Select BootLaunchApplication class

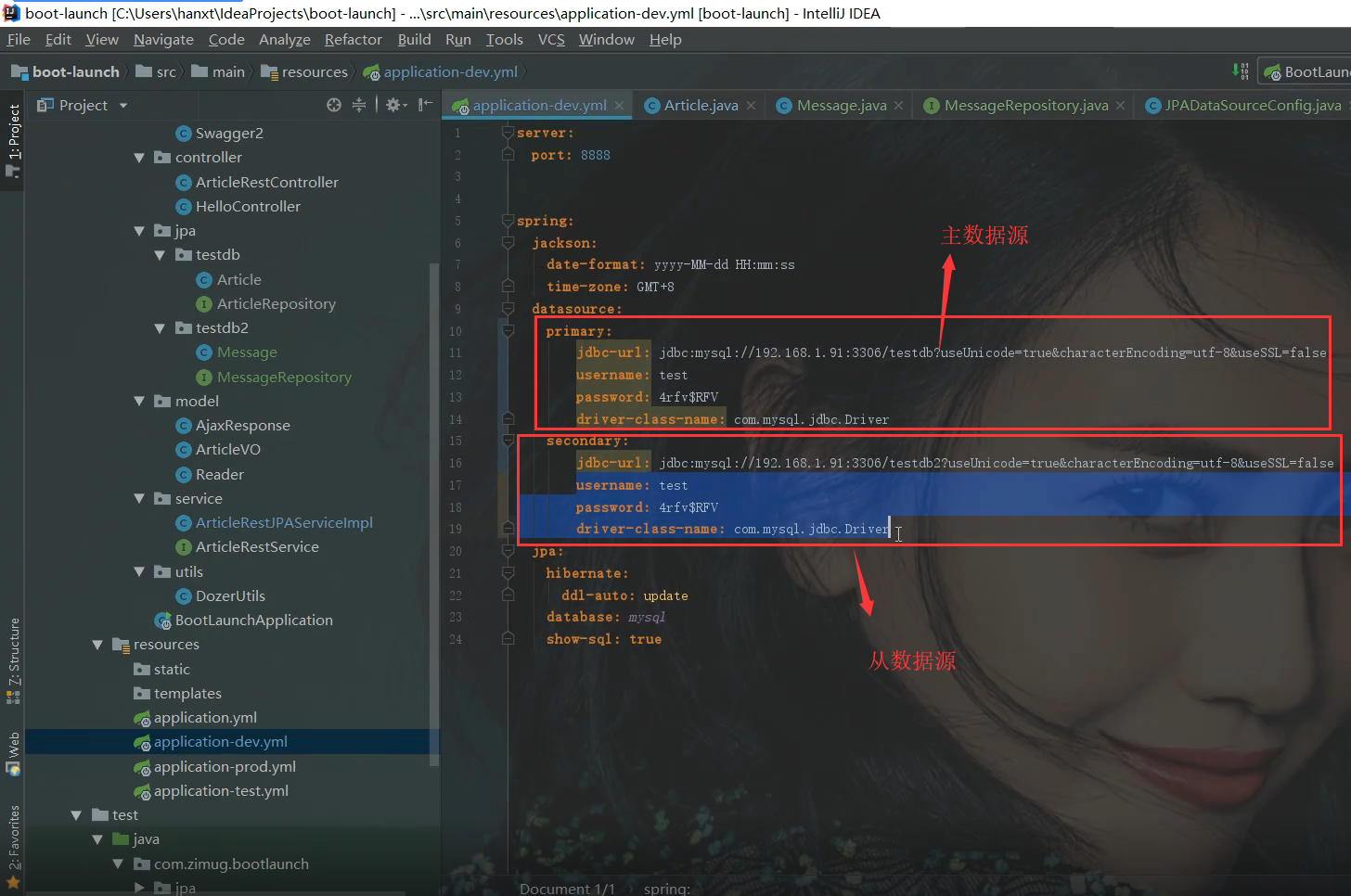(243, 621)
